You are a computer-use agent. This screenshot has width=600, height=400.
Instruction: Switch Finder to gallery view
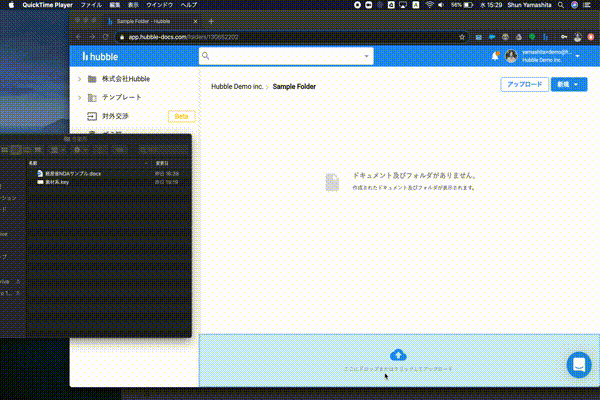pyautogui.click(x=38, y=150)
